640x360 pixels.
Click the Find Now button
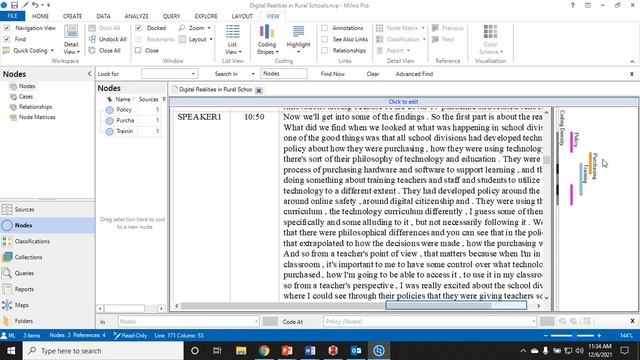tap(333, 74)
